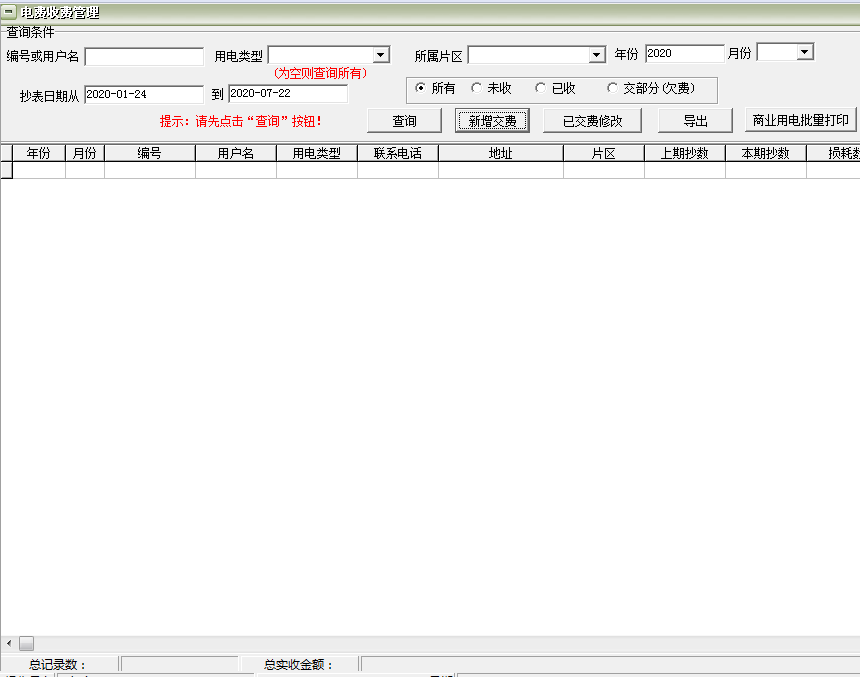Image resolution: width=860 pixels, height=677 pixels.
Task: Click the 导出 button
Action: (695, 121)
